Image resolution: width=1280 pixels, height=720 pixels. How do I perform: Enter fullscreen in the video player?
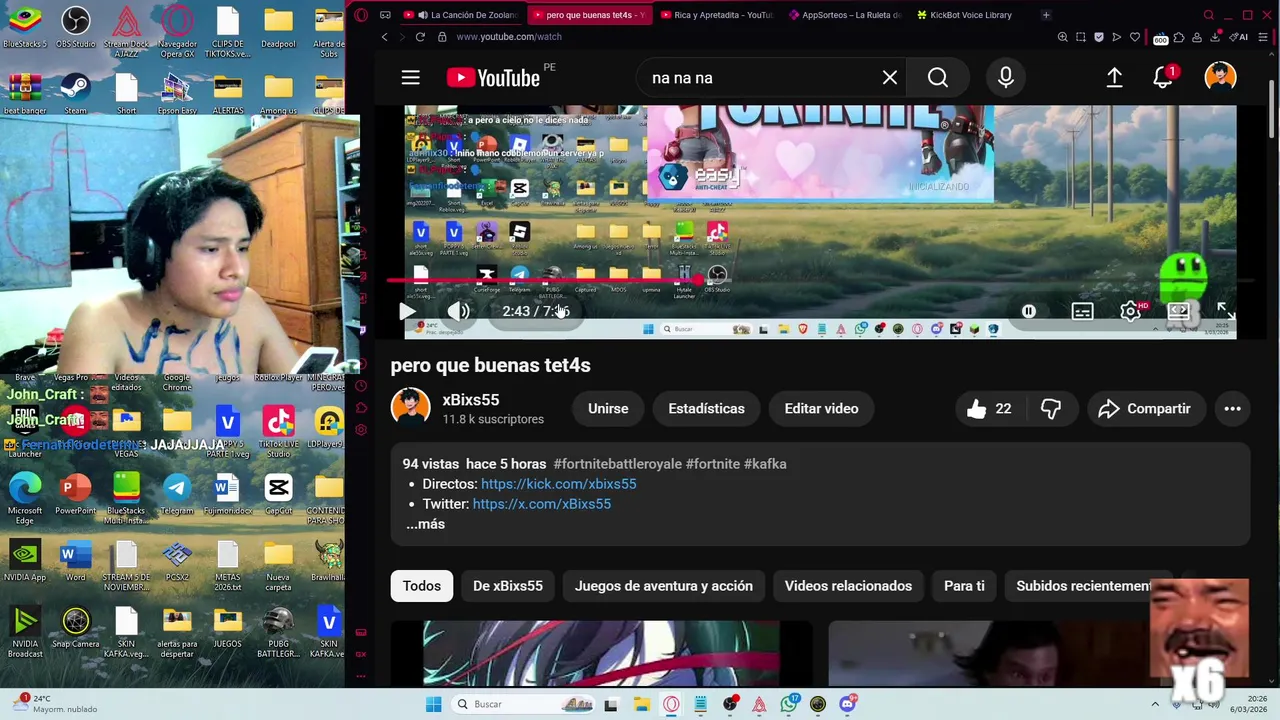[x=1226, y=311]
